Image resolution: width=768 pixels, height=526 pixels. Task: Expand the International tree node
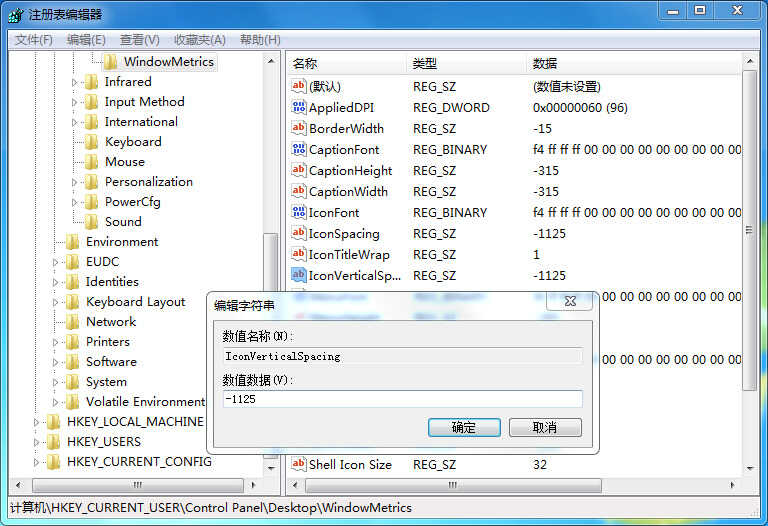tap(74, 122)
